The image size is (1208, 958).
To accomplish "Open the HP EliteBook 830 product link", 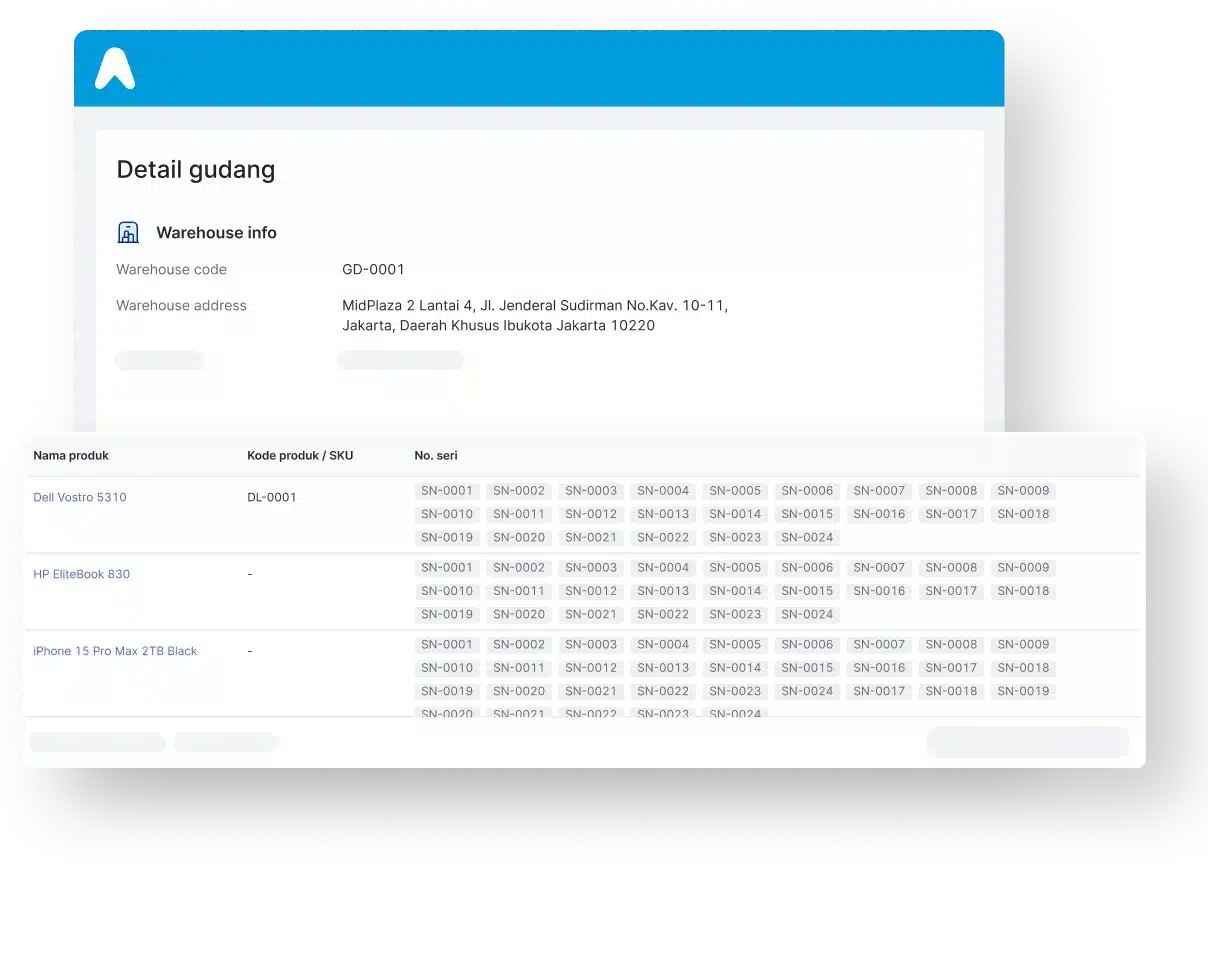I will click(x=82, y=574).
